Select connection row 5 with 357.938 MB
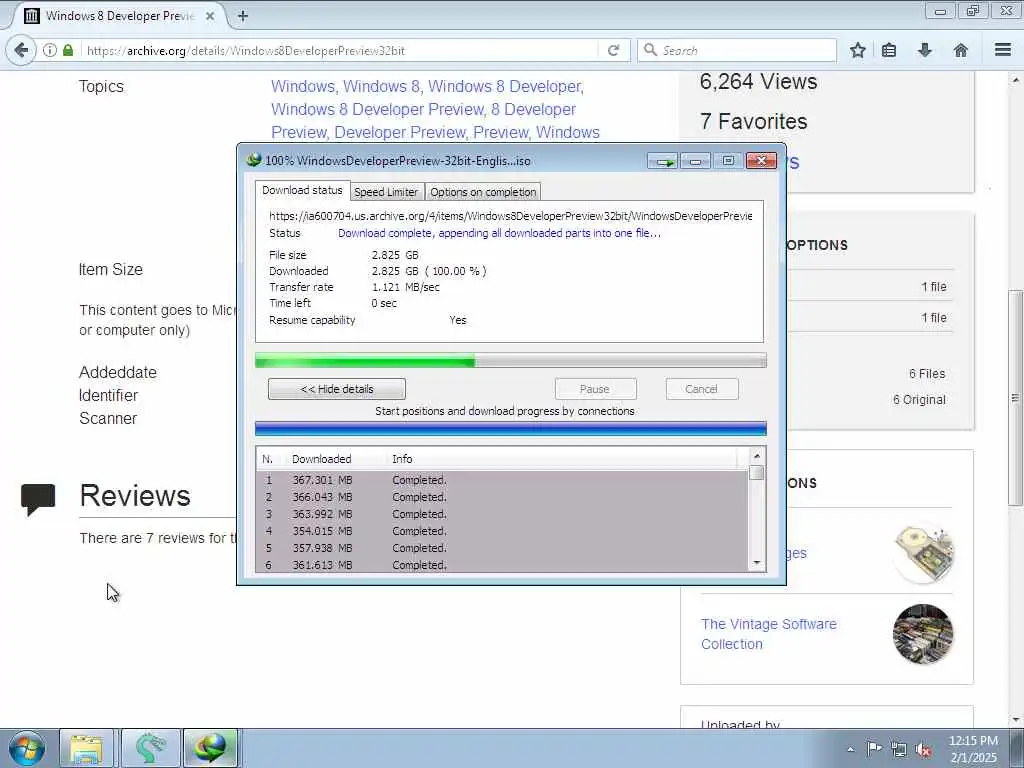 coord(502,548)
